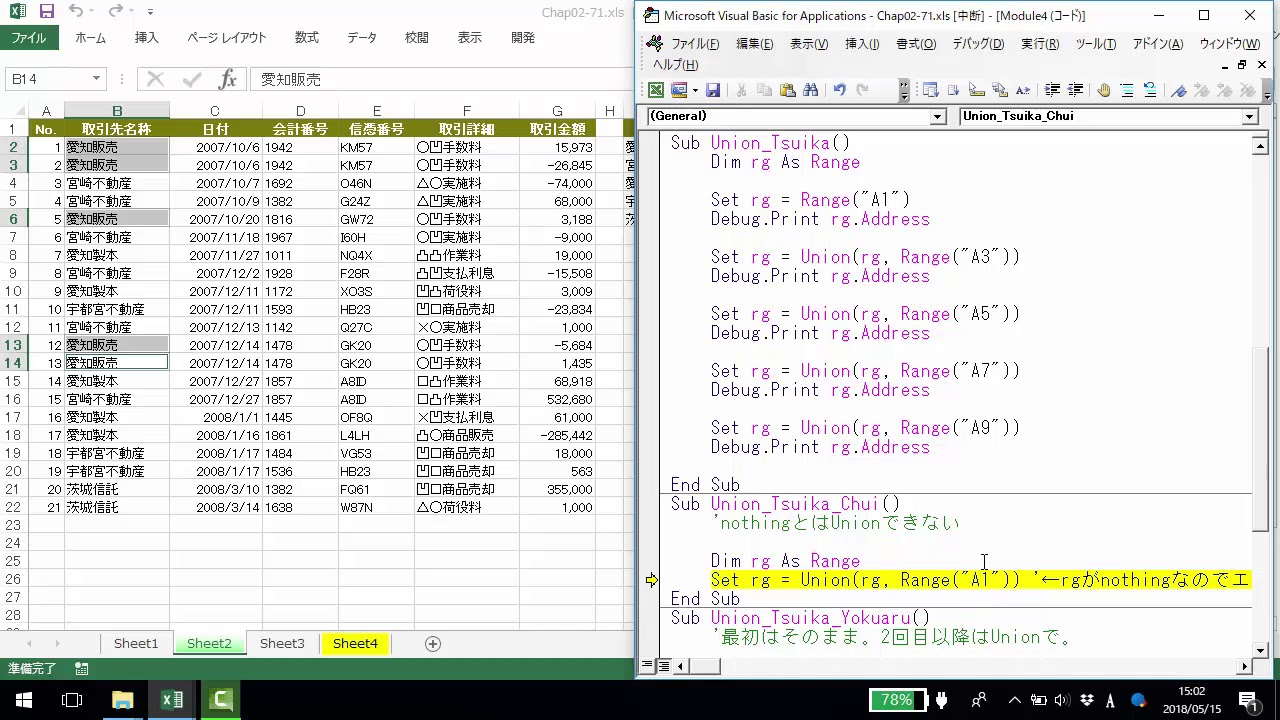Click the Indent icon in VBA toolbar
1280x720 pixels.
pos(1053,90)
